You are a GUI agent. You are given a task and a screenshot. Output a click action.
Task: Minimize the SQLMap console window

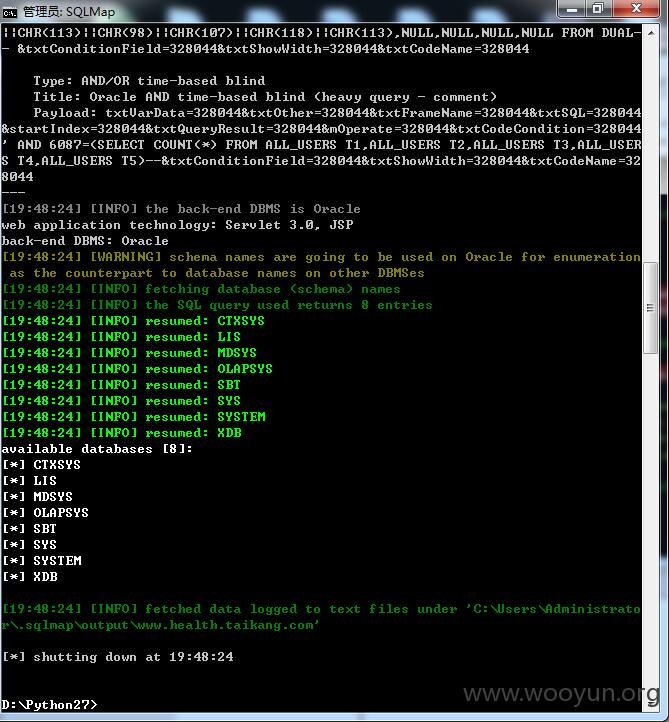click(572, 9)
